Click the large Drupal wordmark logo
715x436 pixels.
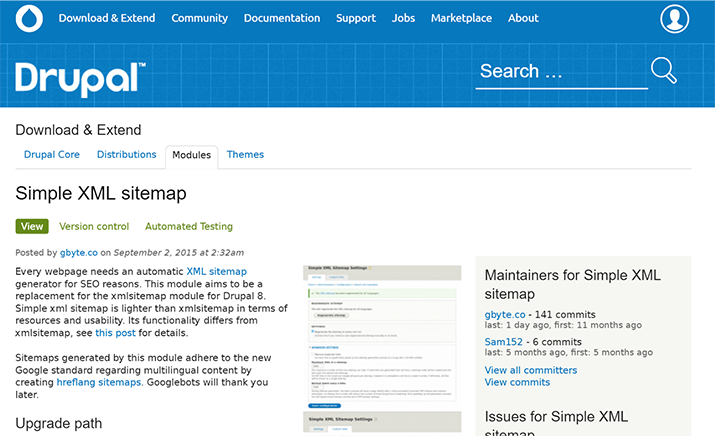80,79
